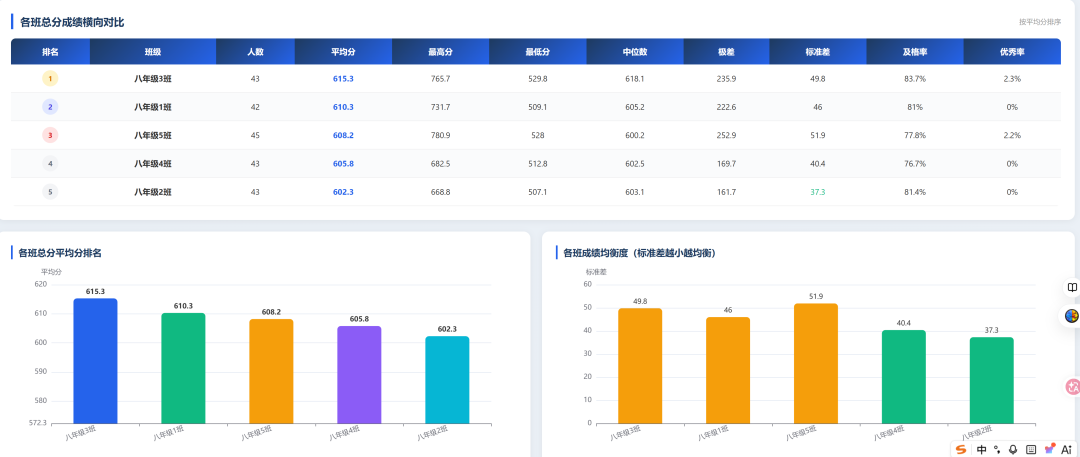Click the 最高分 column header
This screenshot has width=1080, height=457.
[440, 52]
